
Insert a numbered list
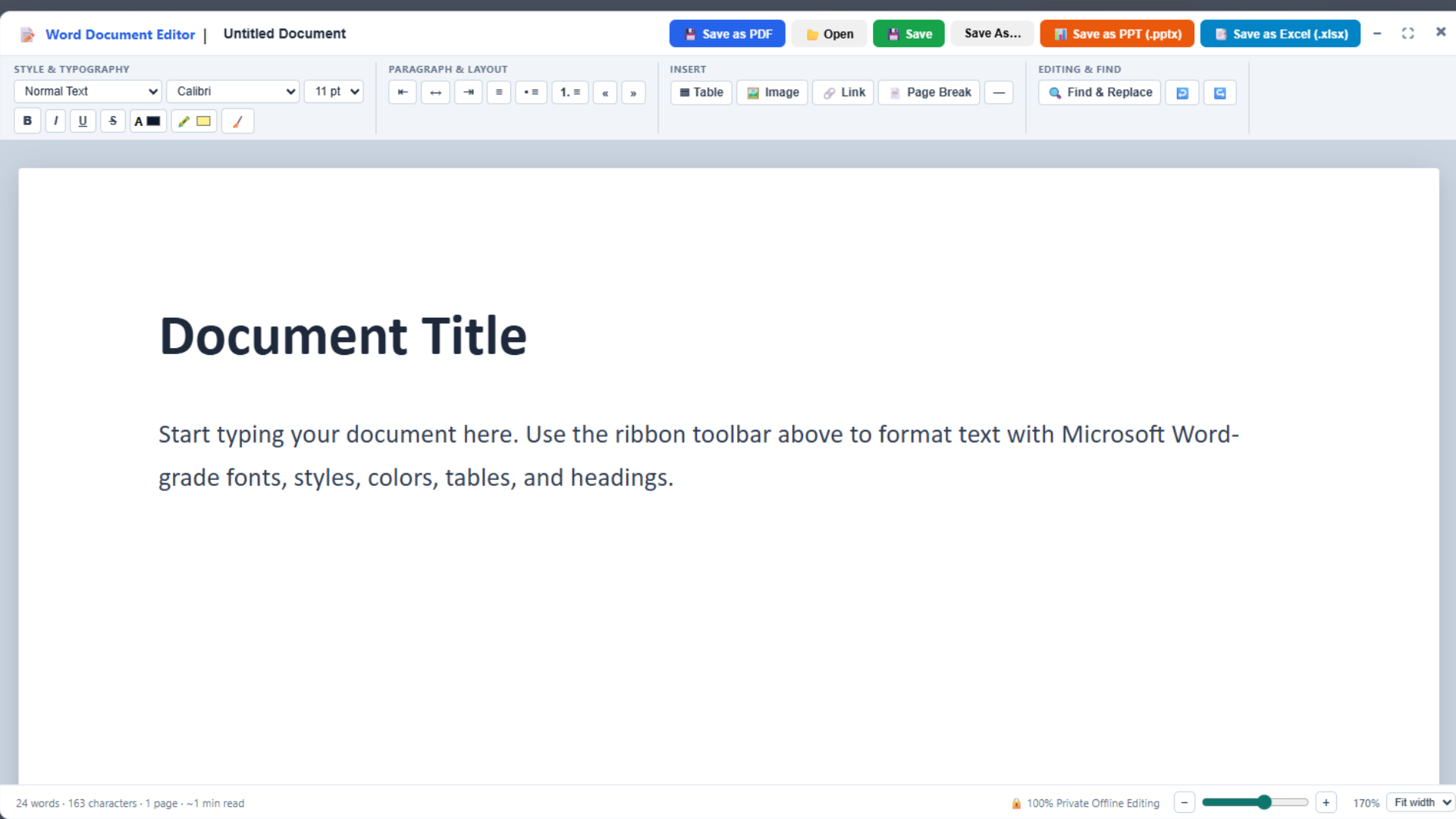click(x=570, y=93)
